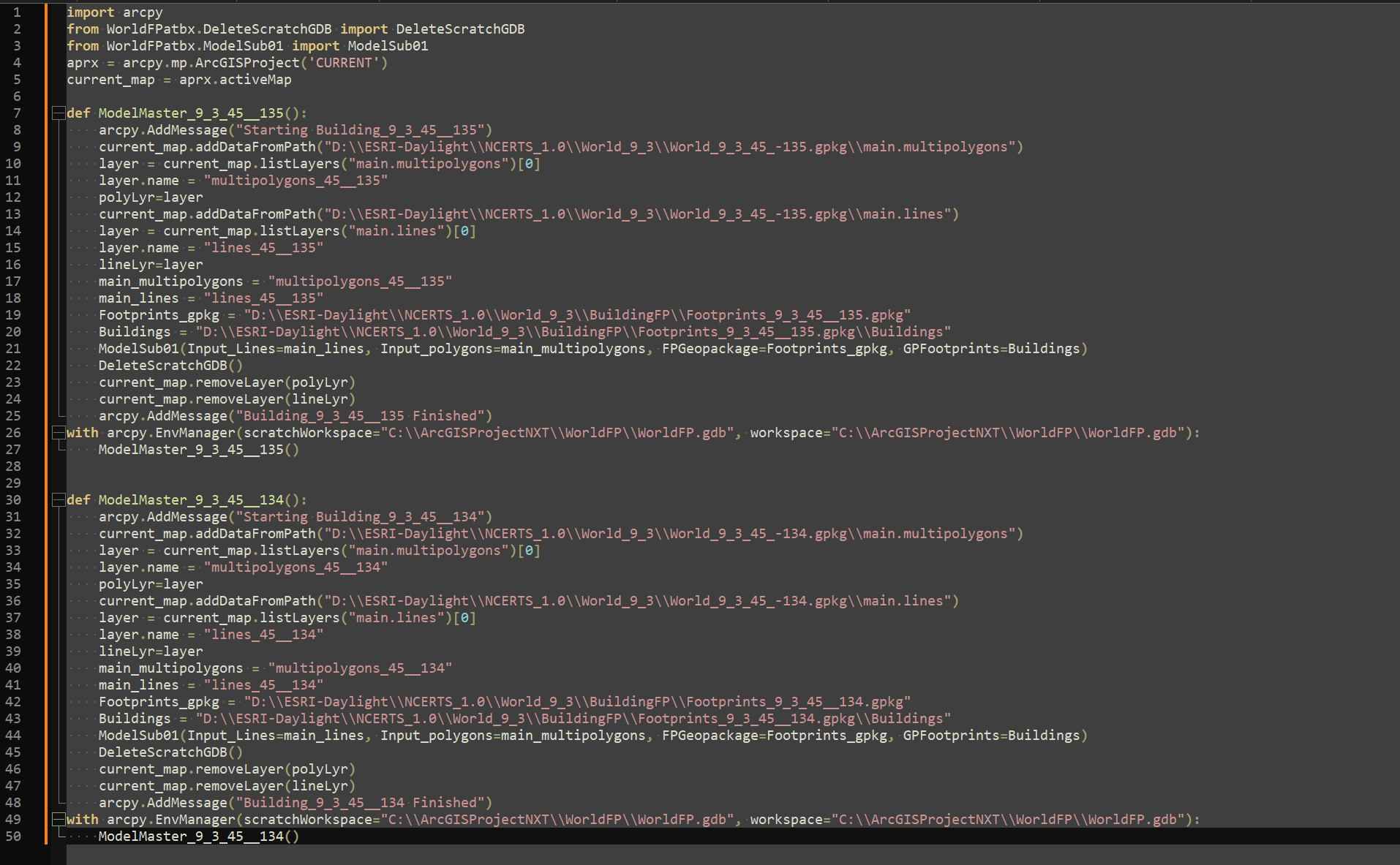Click the final ModelMaster_9_3_45__134() call
The image size is (1400, 865).
point(196,836)
